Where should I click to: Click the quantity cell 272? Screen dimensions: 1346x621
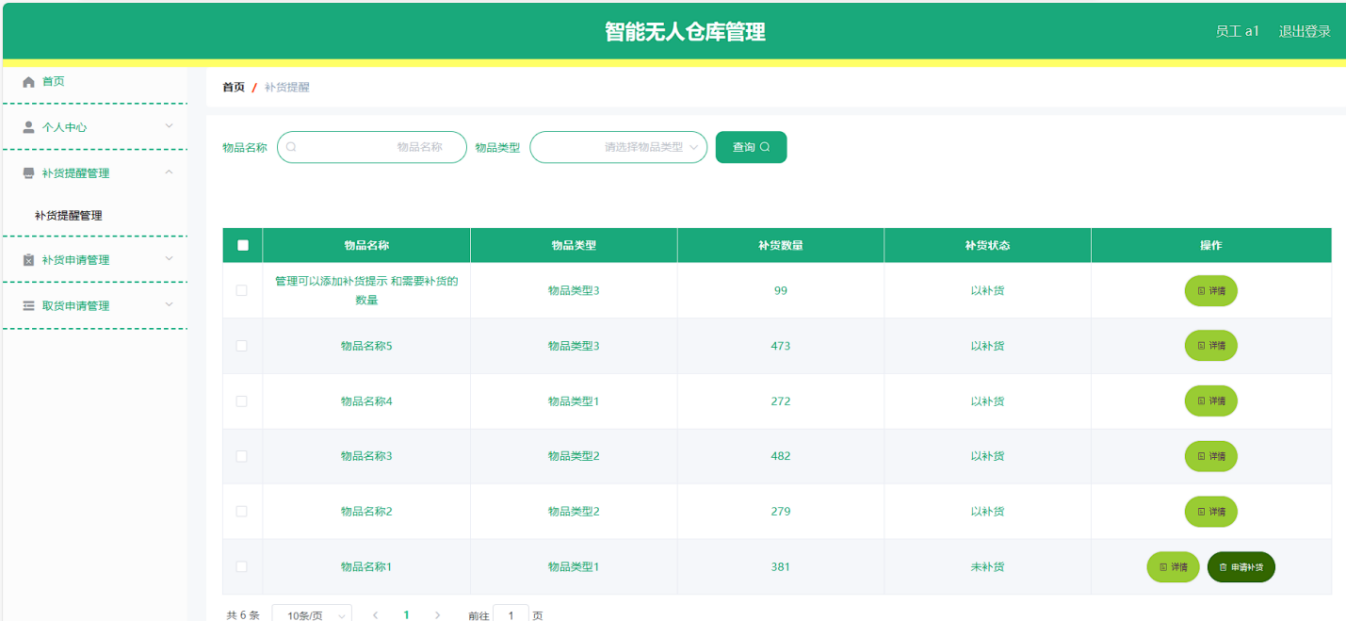pos(781,401)
